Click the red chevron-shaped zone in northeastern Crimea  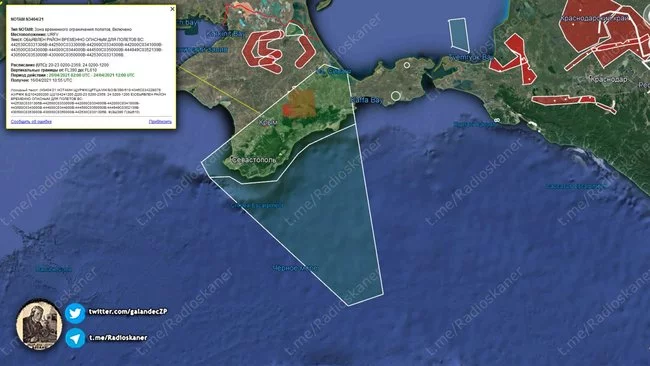coord(306,51)
